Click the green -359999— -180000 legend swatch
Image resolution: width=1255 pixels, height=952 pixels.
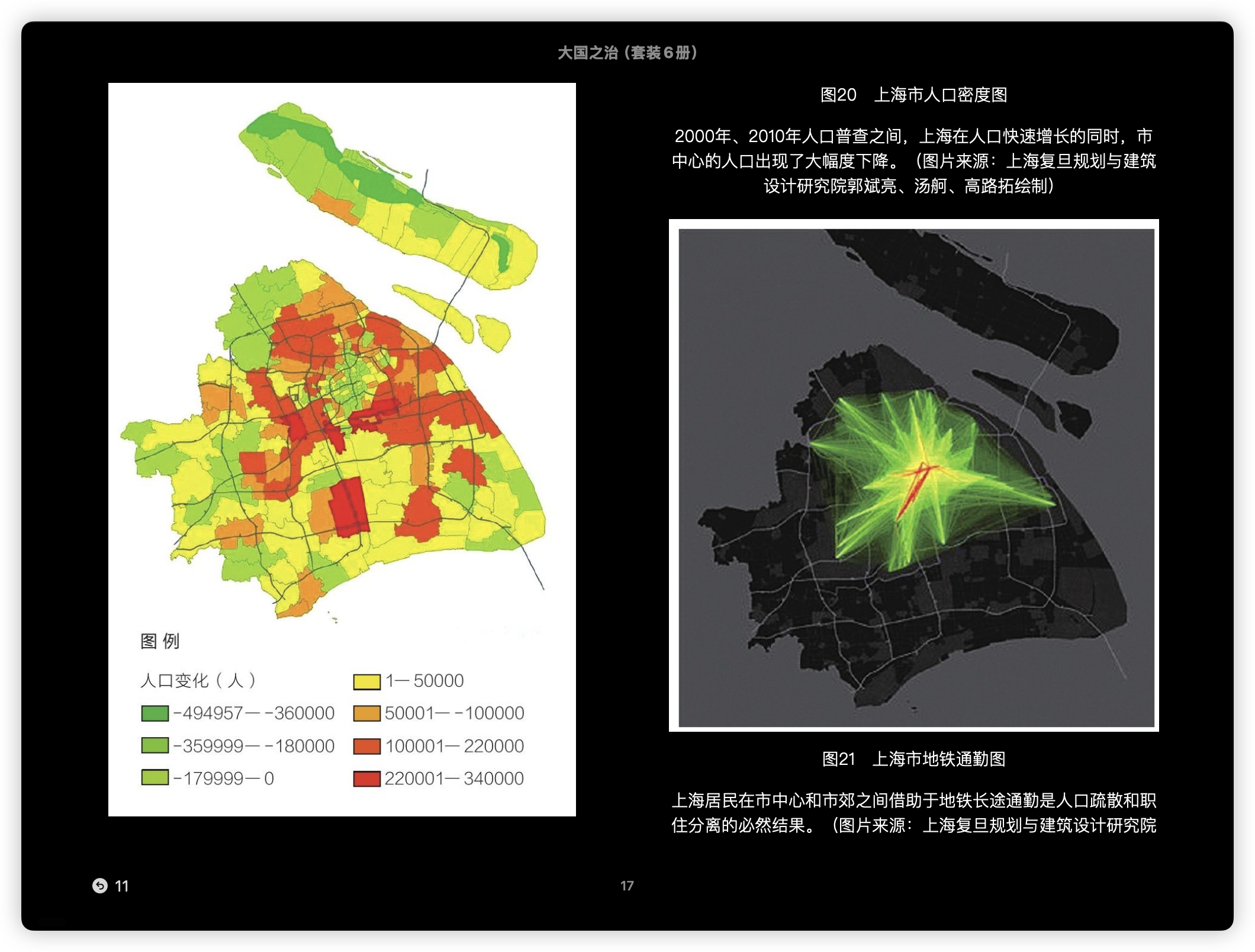click(x=155, y=745)
